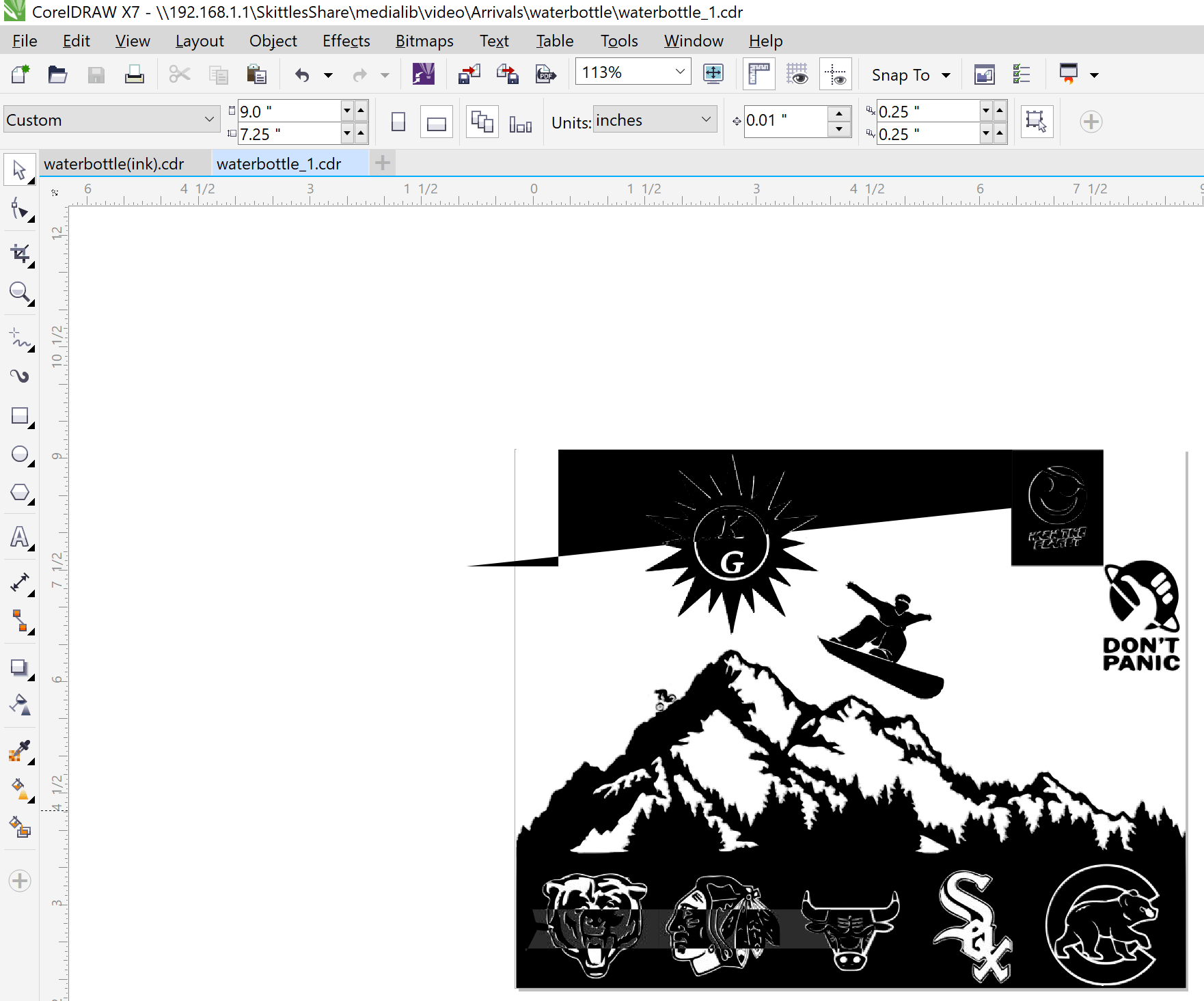Viewport: 1204px width, 1001px height.
Task: Increase nudge distance stepper up arrow
Action: click(839, 113)
